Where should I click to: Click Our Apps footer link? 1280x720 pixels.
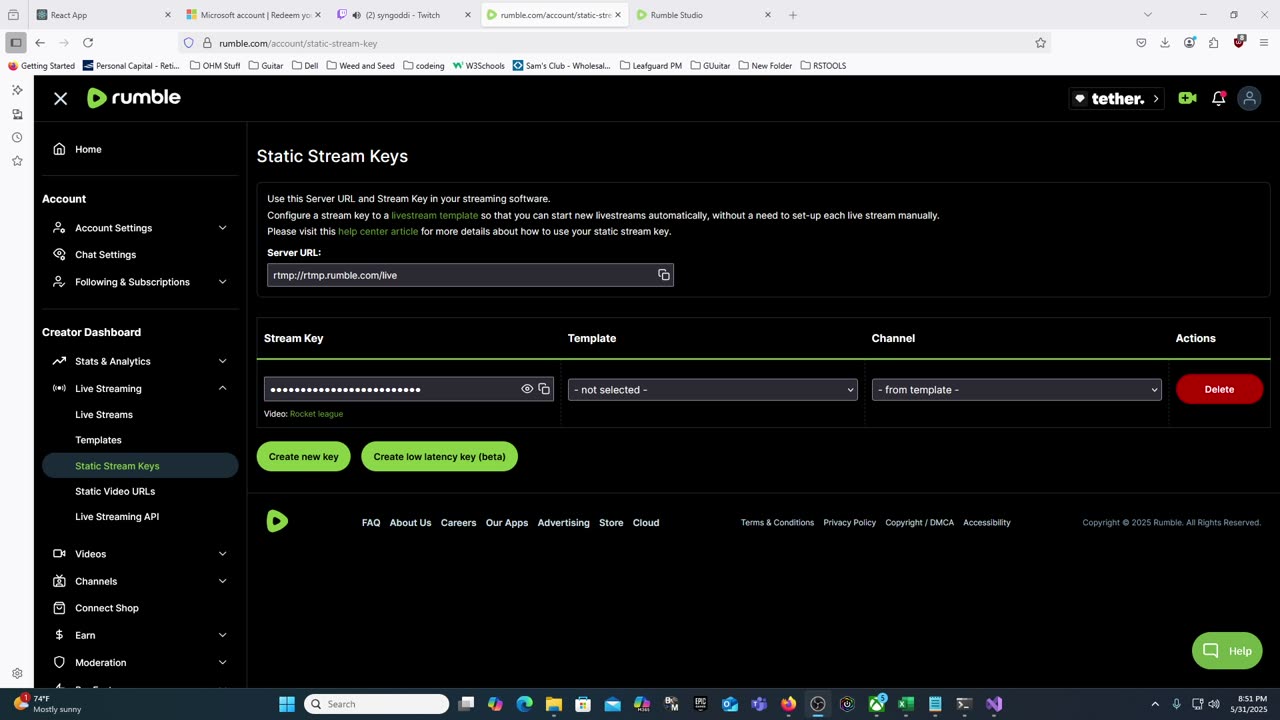point(507,523)
